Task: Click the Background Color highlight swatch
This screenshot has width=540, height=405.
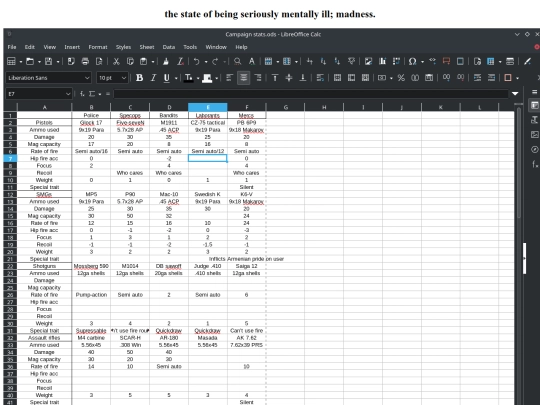Action: (x=207, y=78)
